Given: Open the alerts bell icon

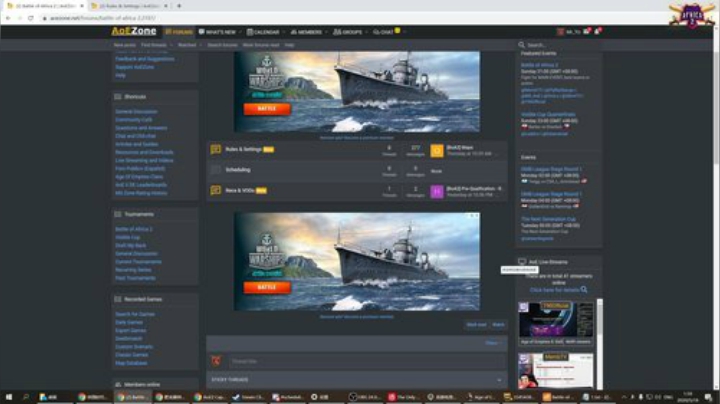Looking at the screenshot, I should tap(597, 31).
